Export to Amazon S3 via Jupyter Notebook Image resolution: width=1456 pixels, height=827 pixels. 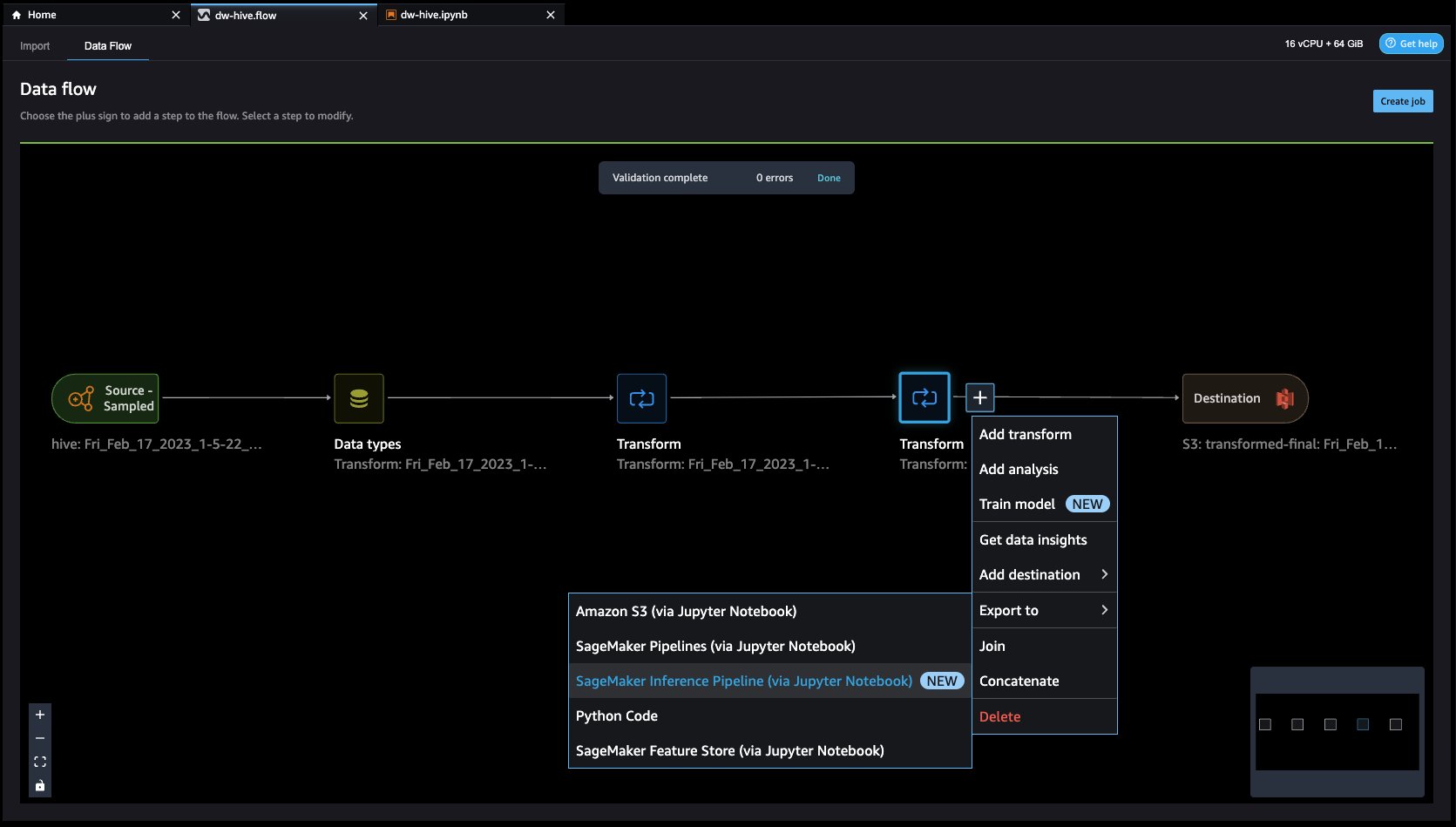(x=769, y=611)
